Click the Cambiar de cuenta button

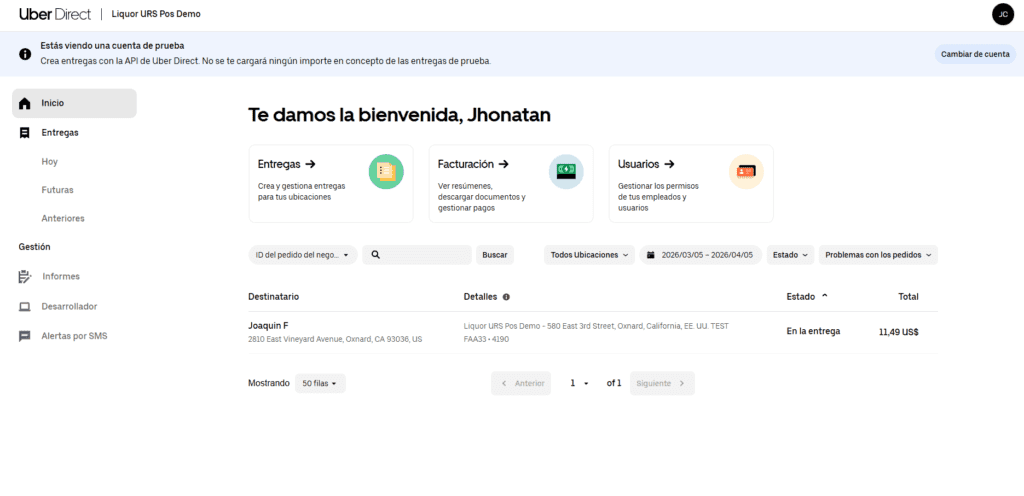click(975, 54)
